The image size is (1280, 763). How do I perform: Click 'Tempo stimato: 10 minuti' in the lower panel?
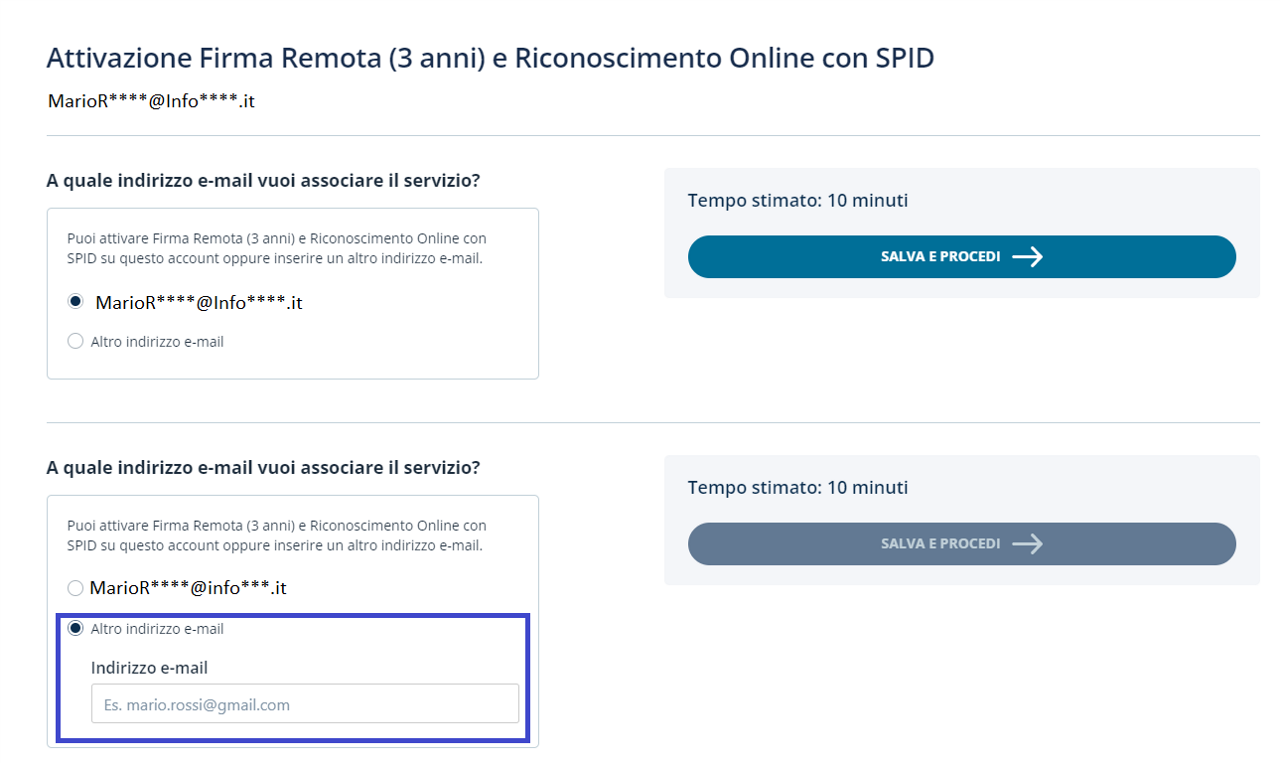pos(798,488)
